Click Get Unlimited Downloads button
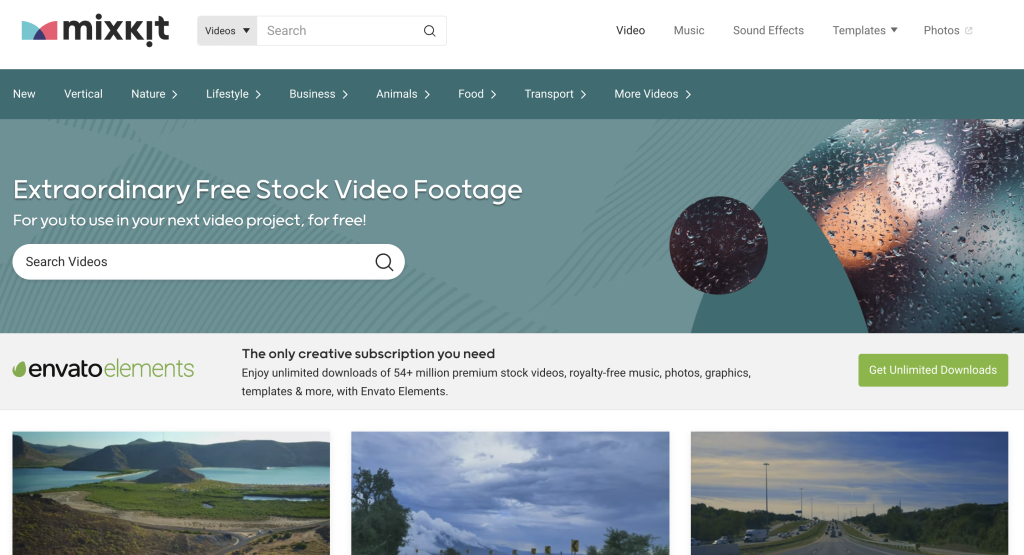The height and width of the screenshot is (555, 1024). [932, 370]
